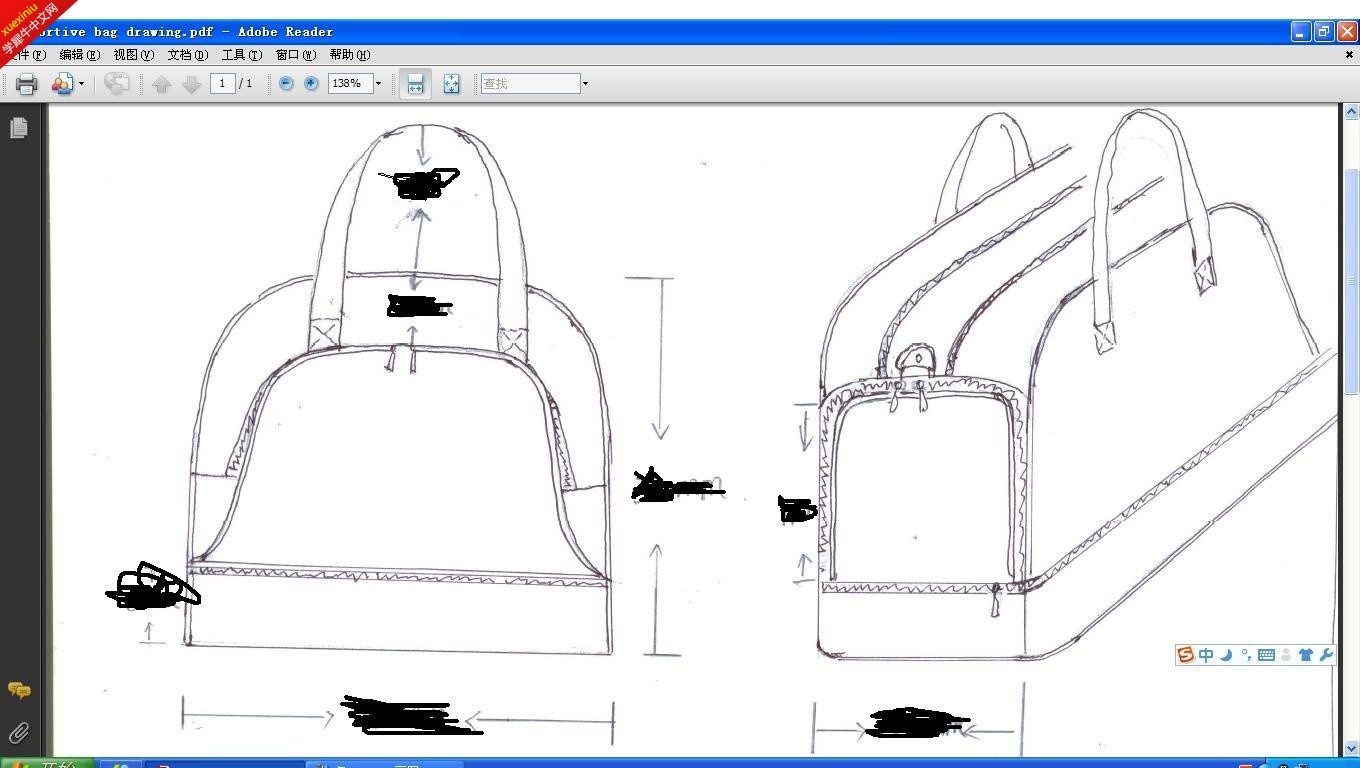Click the 查找 search field
This screenshot has height=768, width=1360.
coord(530,84)
